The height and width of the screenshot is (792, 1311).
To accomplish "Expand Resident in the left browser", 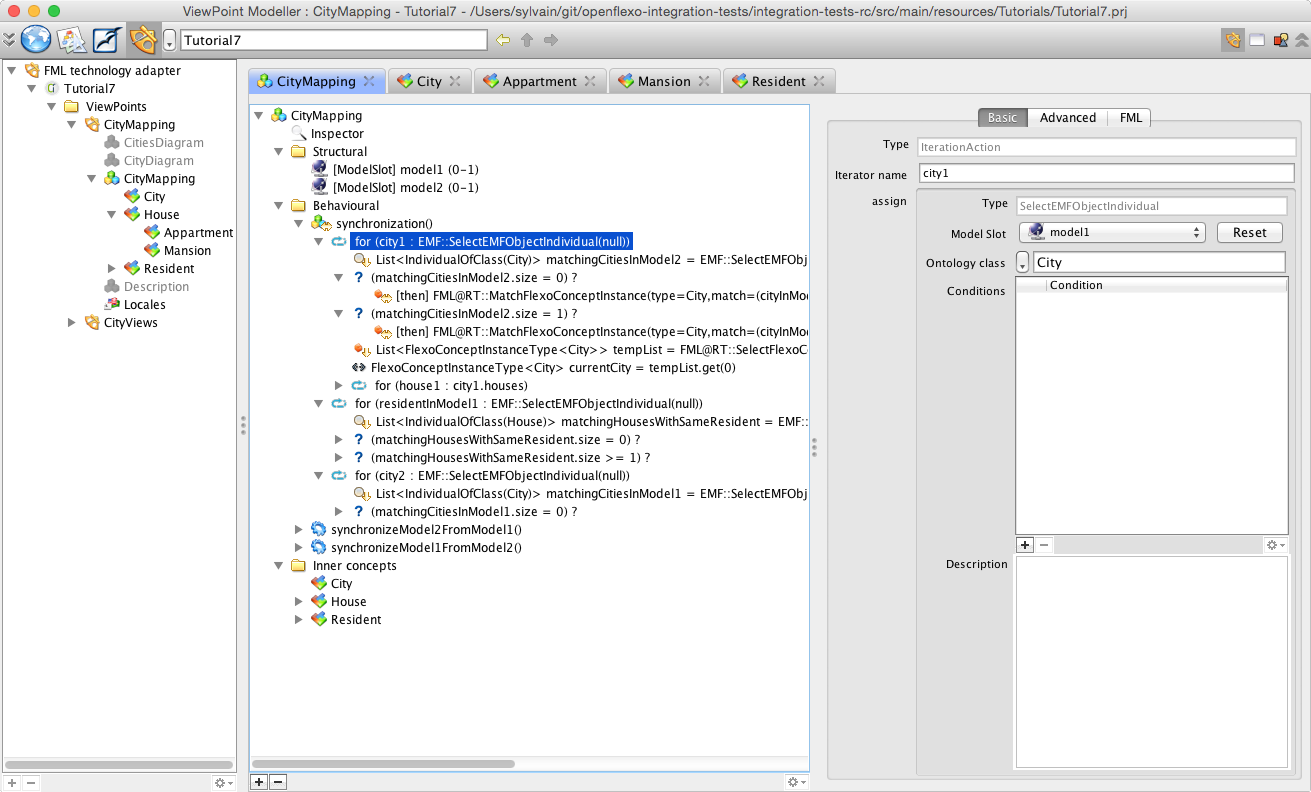I will click(x=111, y=269).
